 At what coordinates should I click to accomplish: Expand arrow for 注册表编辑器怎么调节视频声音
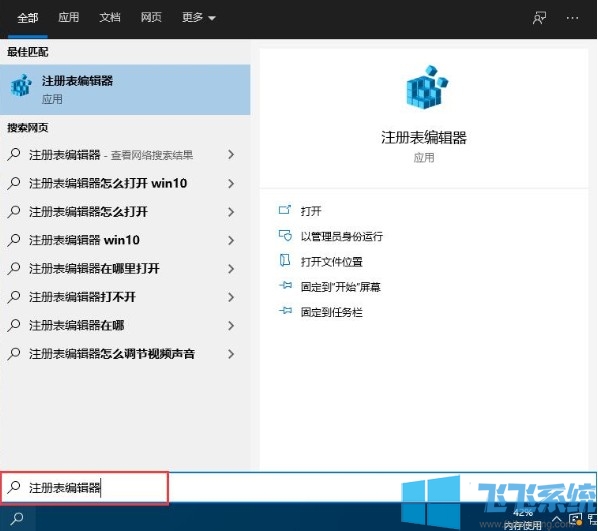pos(231,354)
